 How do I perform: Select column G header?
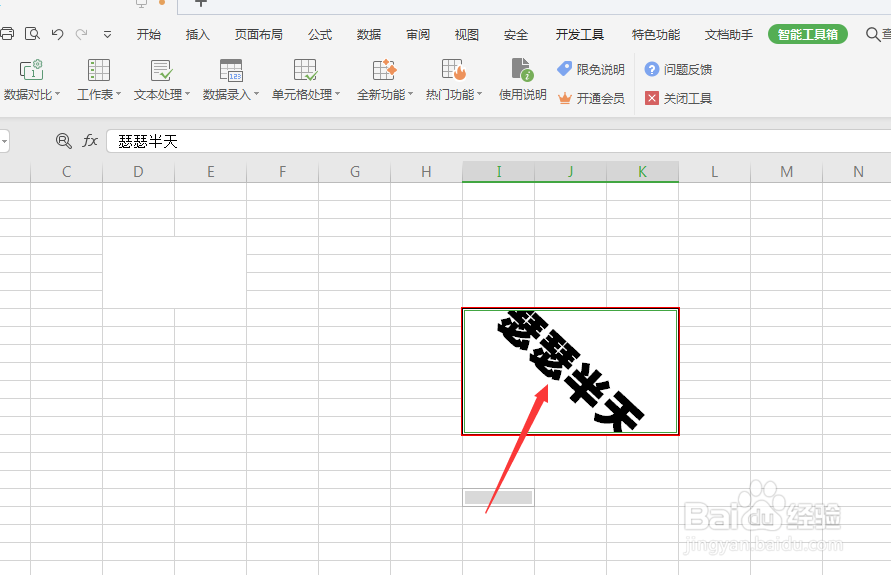click(355, 172)
